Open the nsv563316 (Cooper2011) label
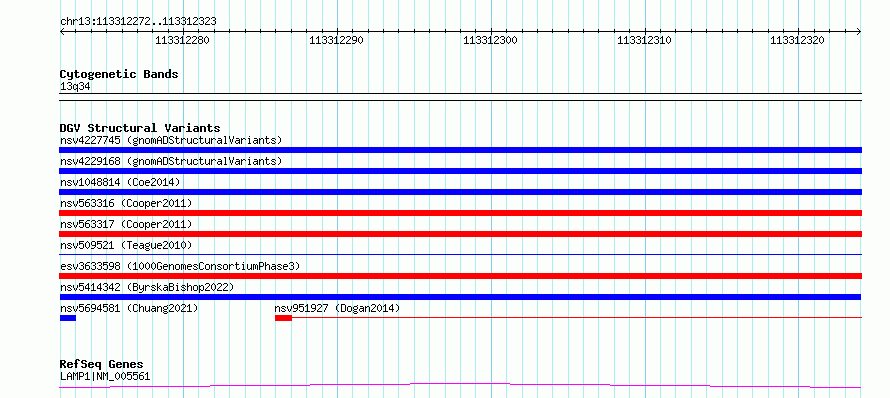 126,203
